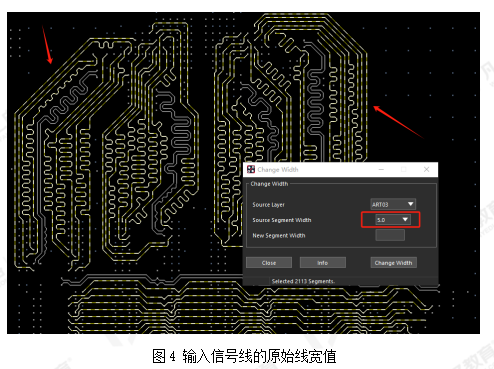Click the Close button in dialog
Image resolution: width=494 pixels, height=369 pixels.
pyautogui.click(x=269, y=263)
